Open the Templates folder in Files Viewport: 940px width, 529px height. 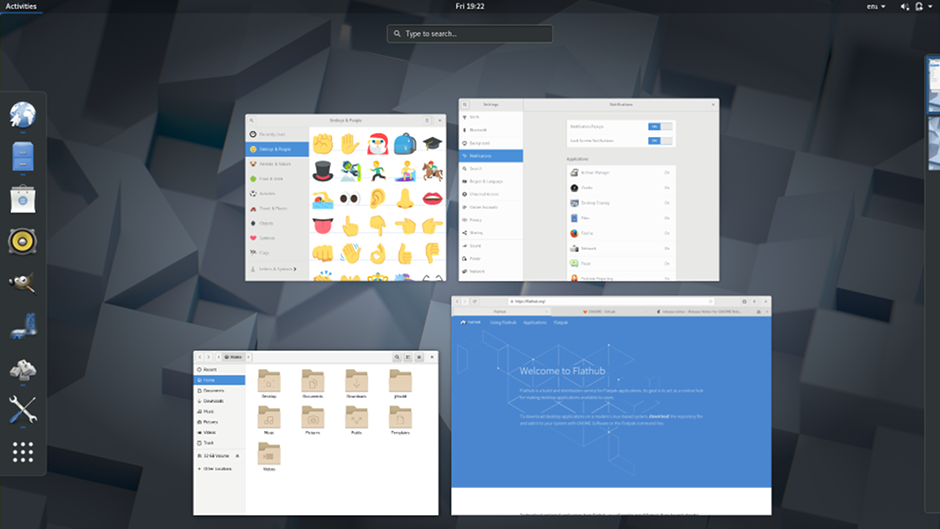400,420
